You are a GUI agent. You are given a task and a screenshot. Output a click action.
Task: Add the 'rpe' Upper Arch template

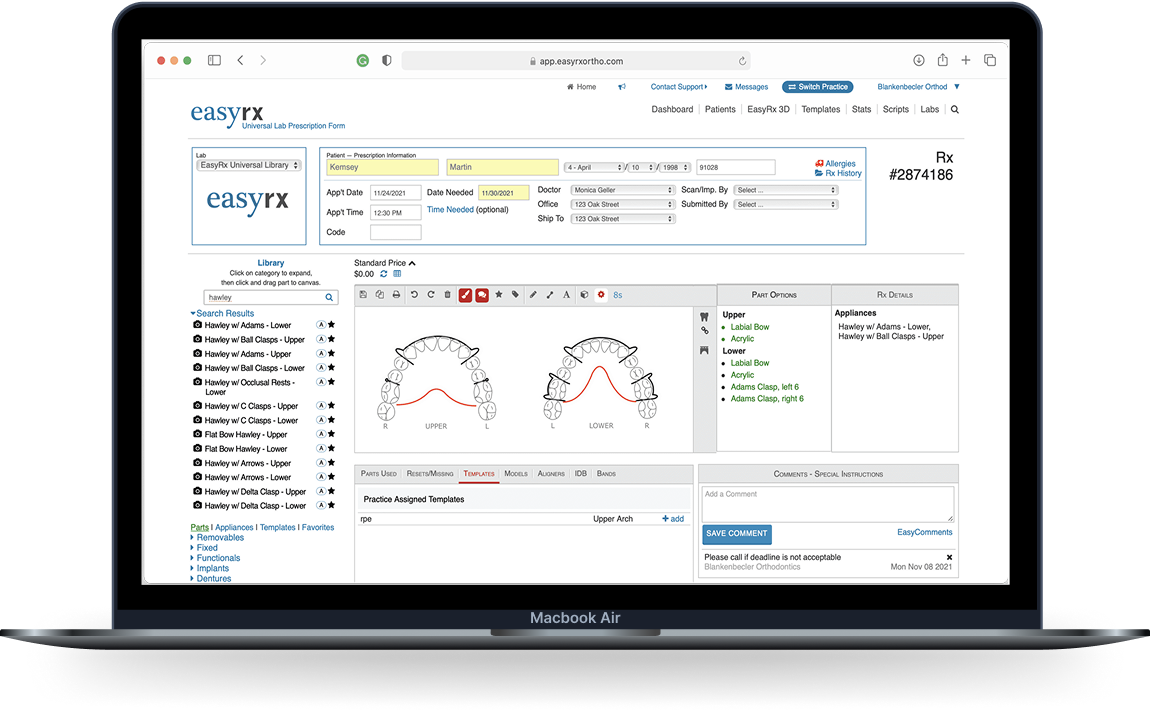(673, 519)
